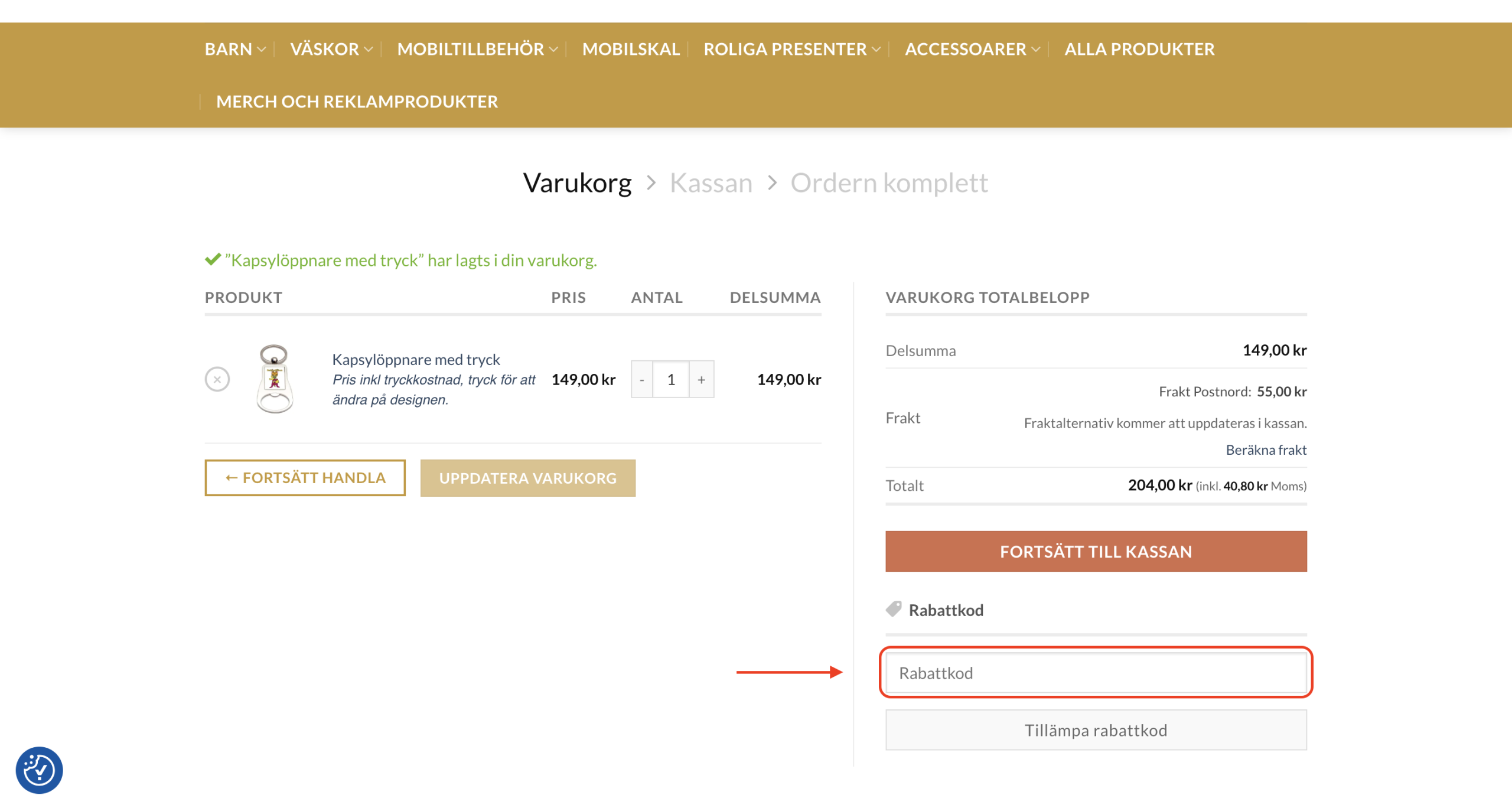Click UPPDATERA VARUKORG to refresh the cart
This screenshot has width=1512, height=795.
[527, 478]
